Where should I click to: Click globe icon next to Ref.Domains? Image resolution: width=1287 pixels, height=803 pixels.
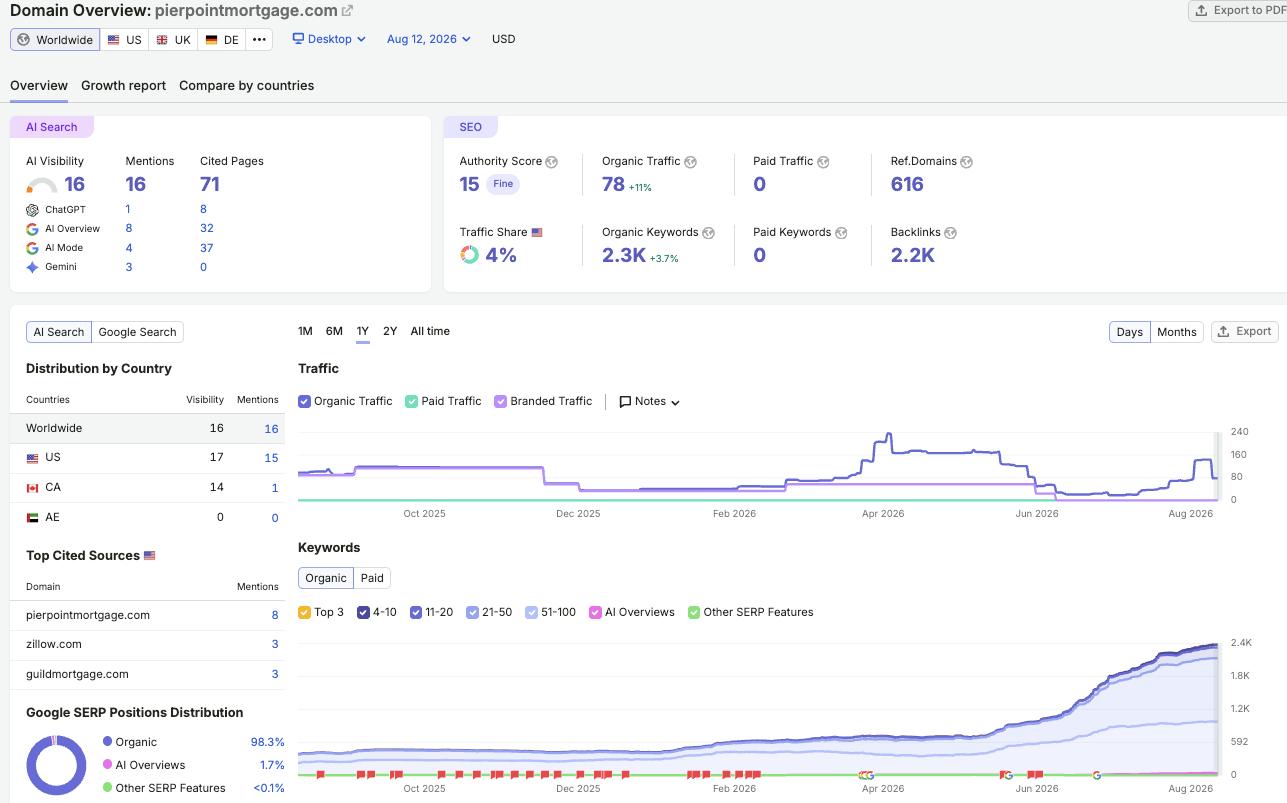967,162
